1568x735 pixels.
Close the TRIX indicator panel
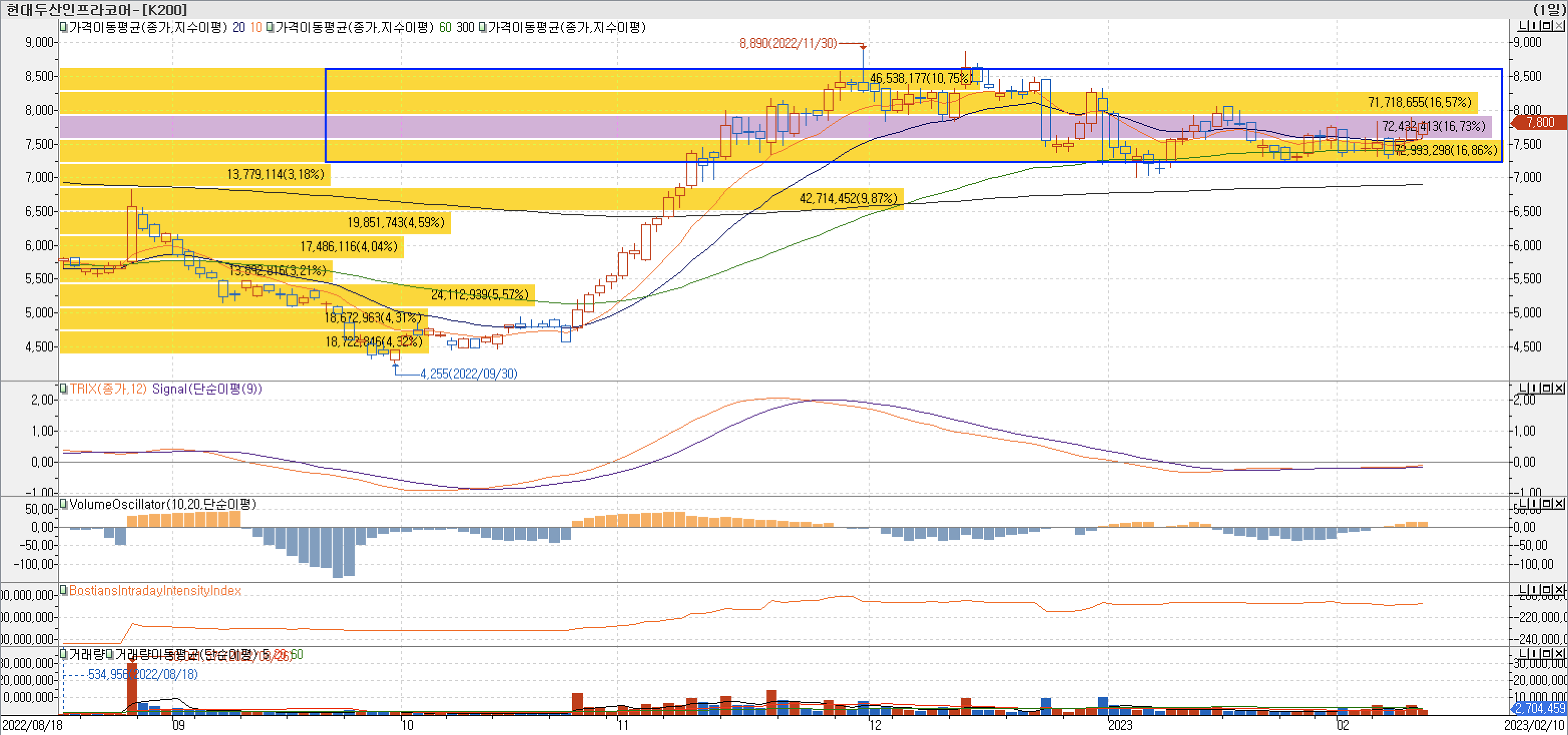click(1559, 388)
